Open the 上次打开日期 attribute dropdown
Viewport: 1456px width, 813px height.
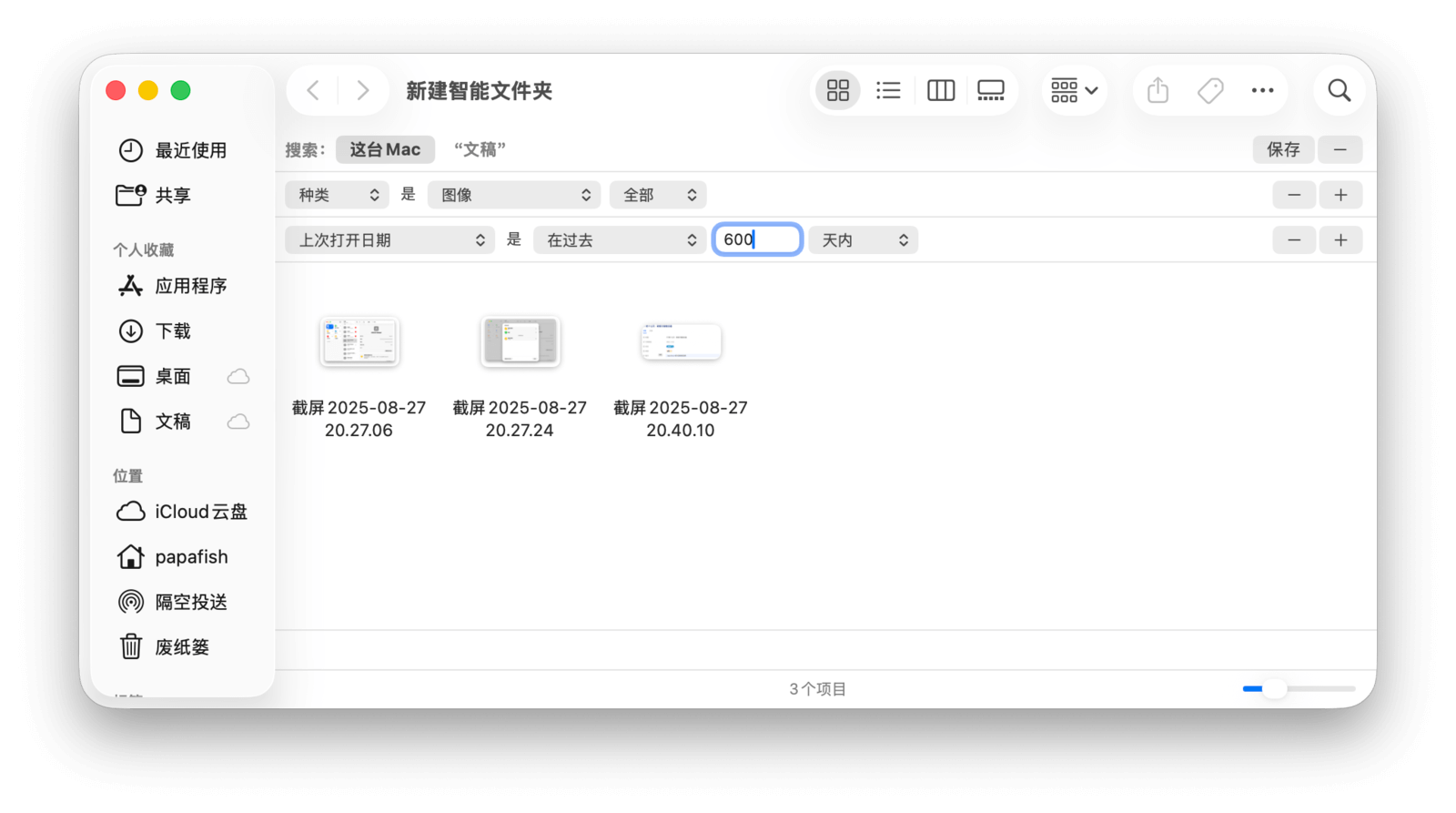pyautogui.click(x=390, y=240)
